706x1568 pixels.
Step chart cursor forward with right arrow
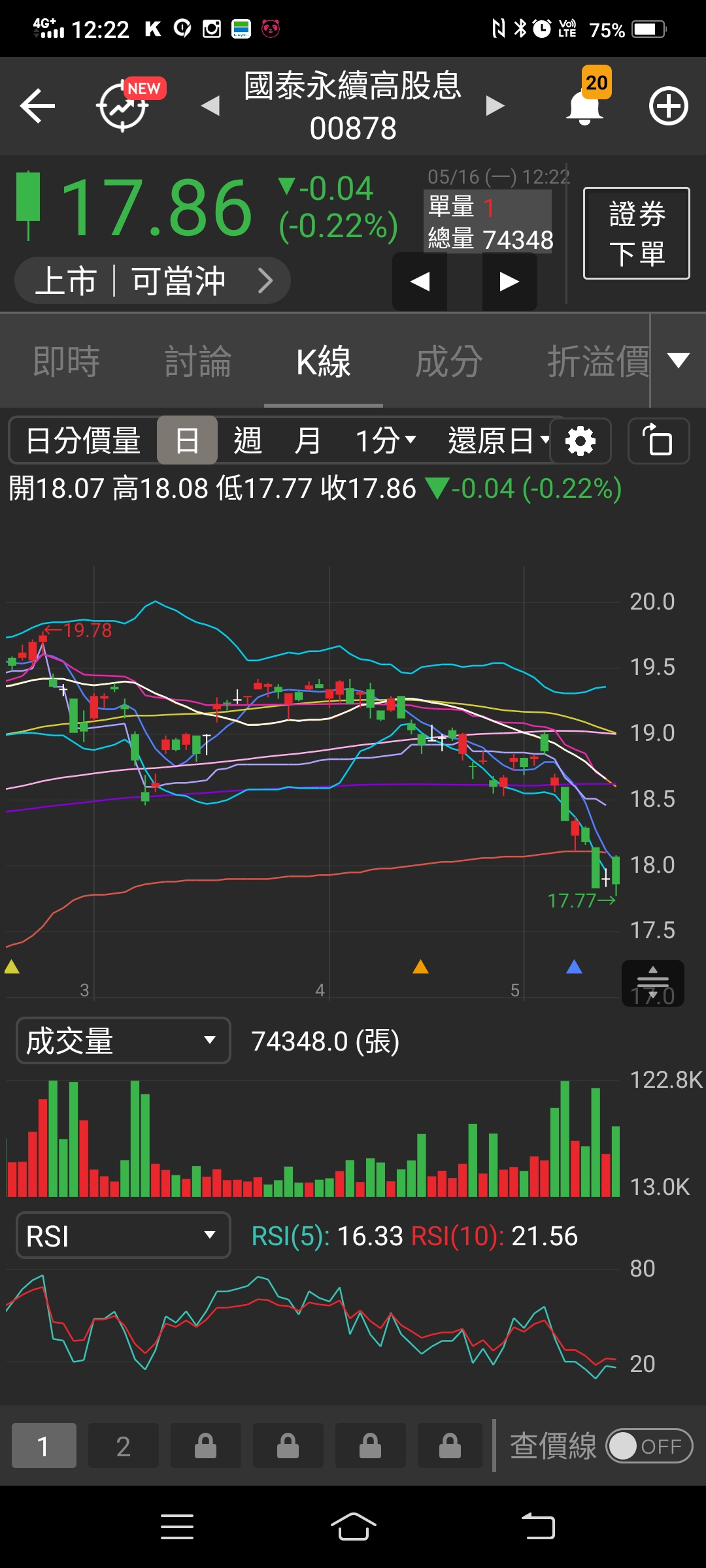(x=509, y=282)
